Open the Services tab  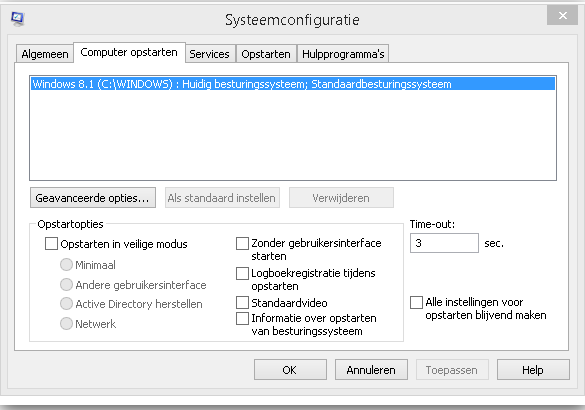209,54
